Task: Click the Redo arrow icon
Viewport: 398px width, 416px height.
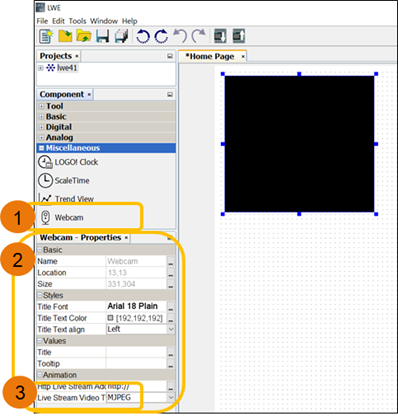Action: tap(199, 36)
